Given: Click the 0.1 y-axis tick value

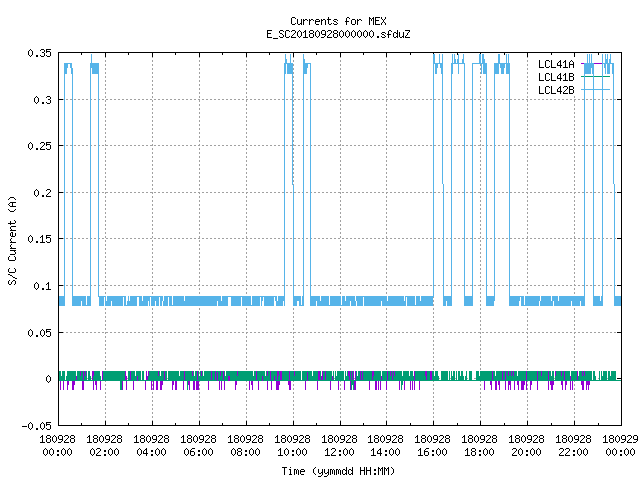Looking at the screenshot, I should coord(43,286).
